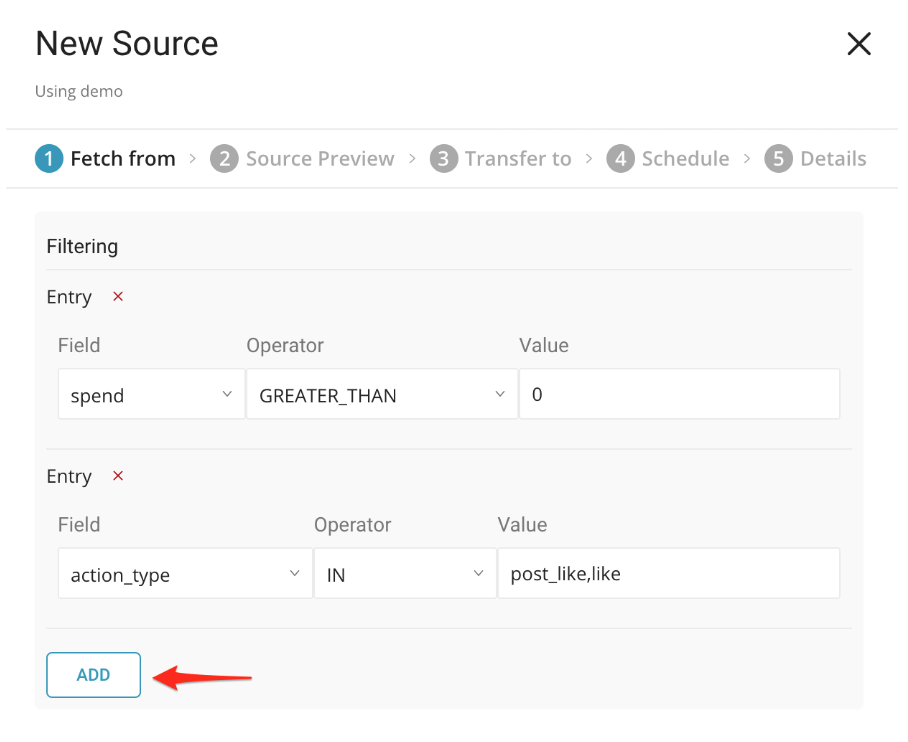Open the Details step
Image resolution: width=908 pixels, height=742 pixels.
tap(833, 159)
